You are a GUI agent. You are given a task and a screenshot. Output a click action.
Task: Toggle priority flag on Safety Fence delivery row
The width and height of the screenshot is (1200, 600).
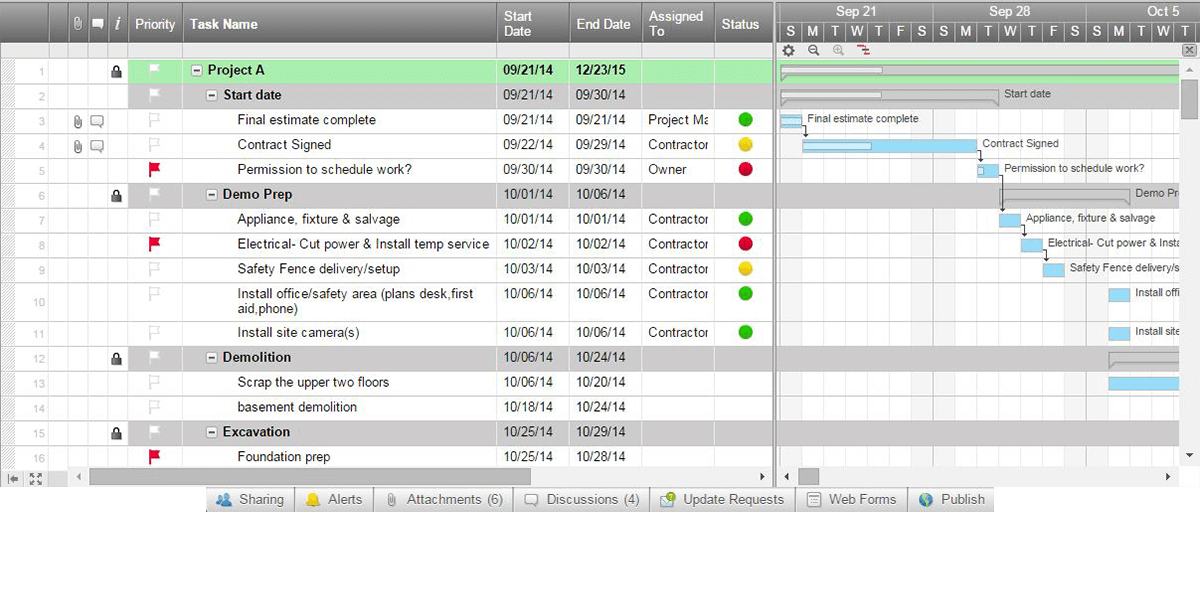click(155, 269)
